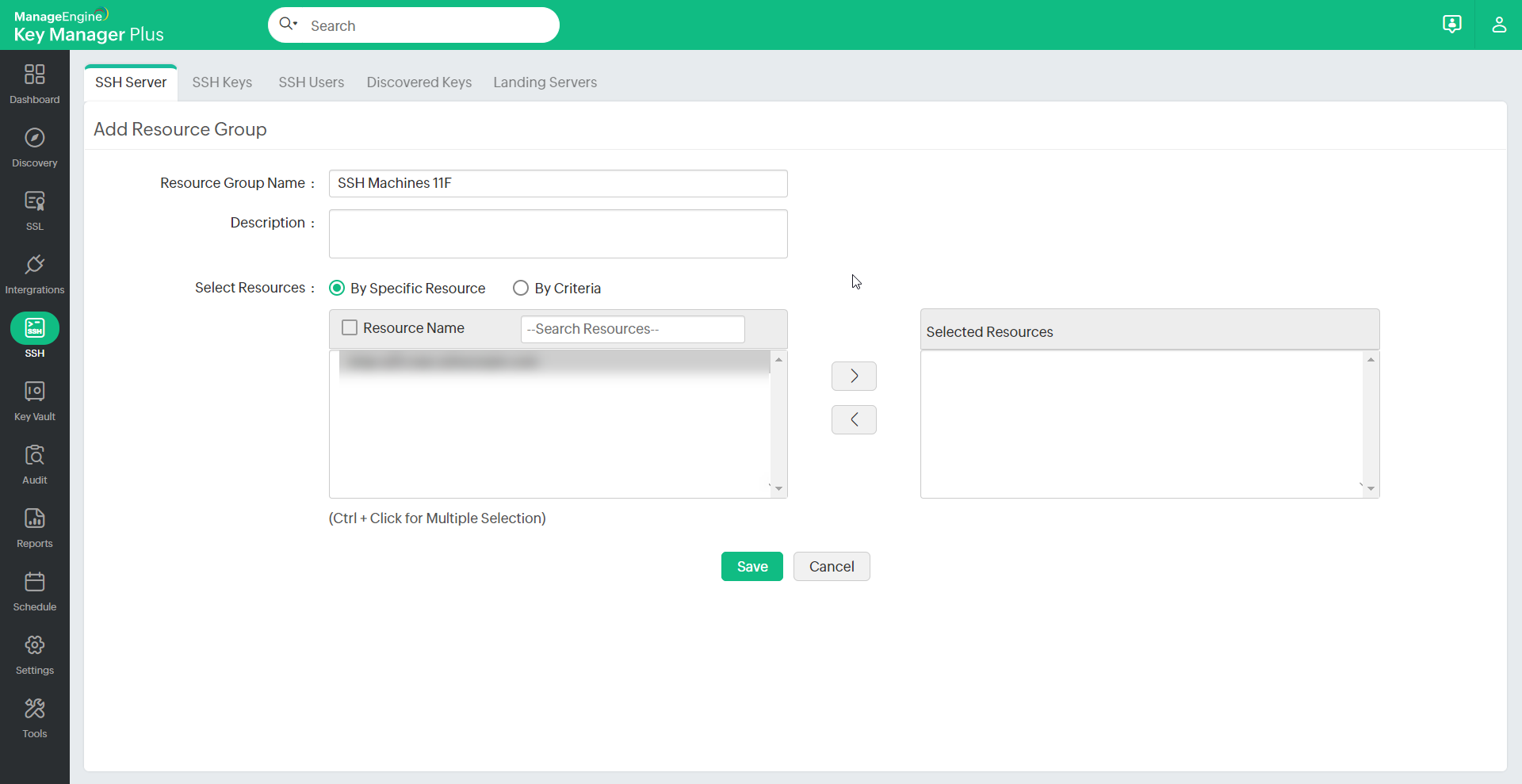Enable the Resource Name checkbox

click(349, 327)
